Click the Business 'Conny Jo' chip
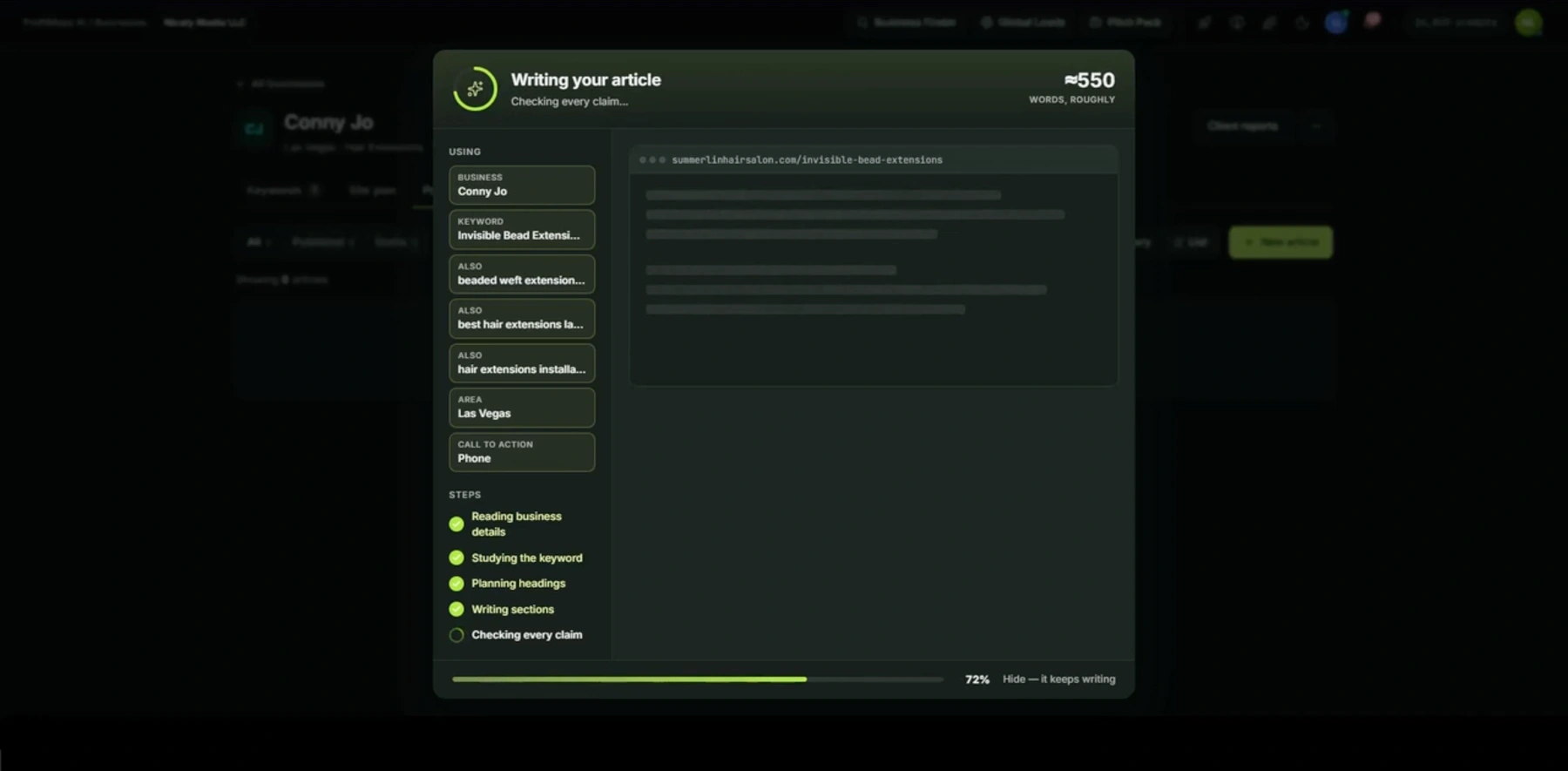 pos(522,186)
